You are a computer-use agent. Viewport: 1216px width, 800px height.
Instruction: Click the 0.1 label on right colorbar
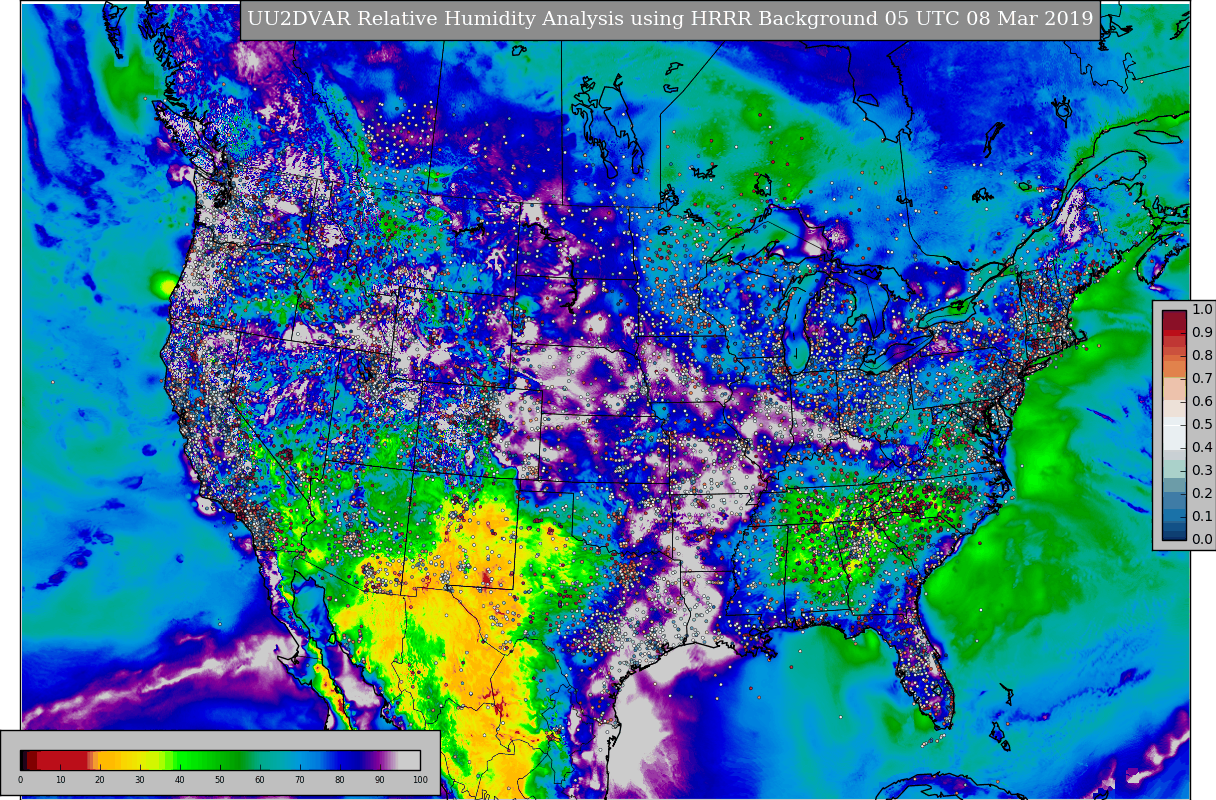tap(1202, 516)
